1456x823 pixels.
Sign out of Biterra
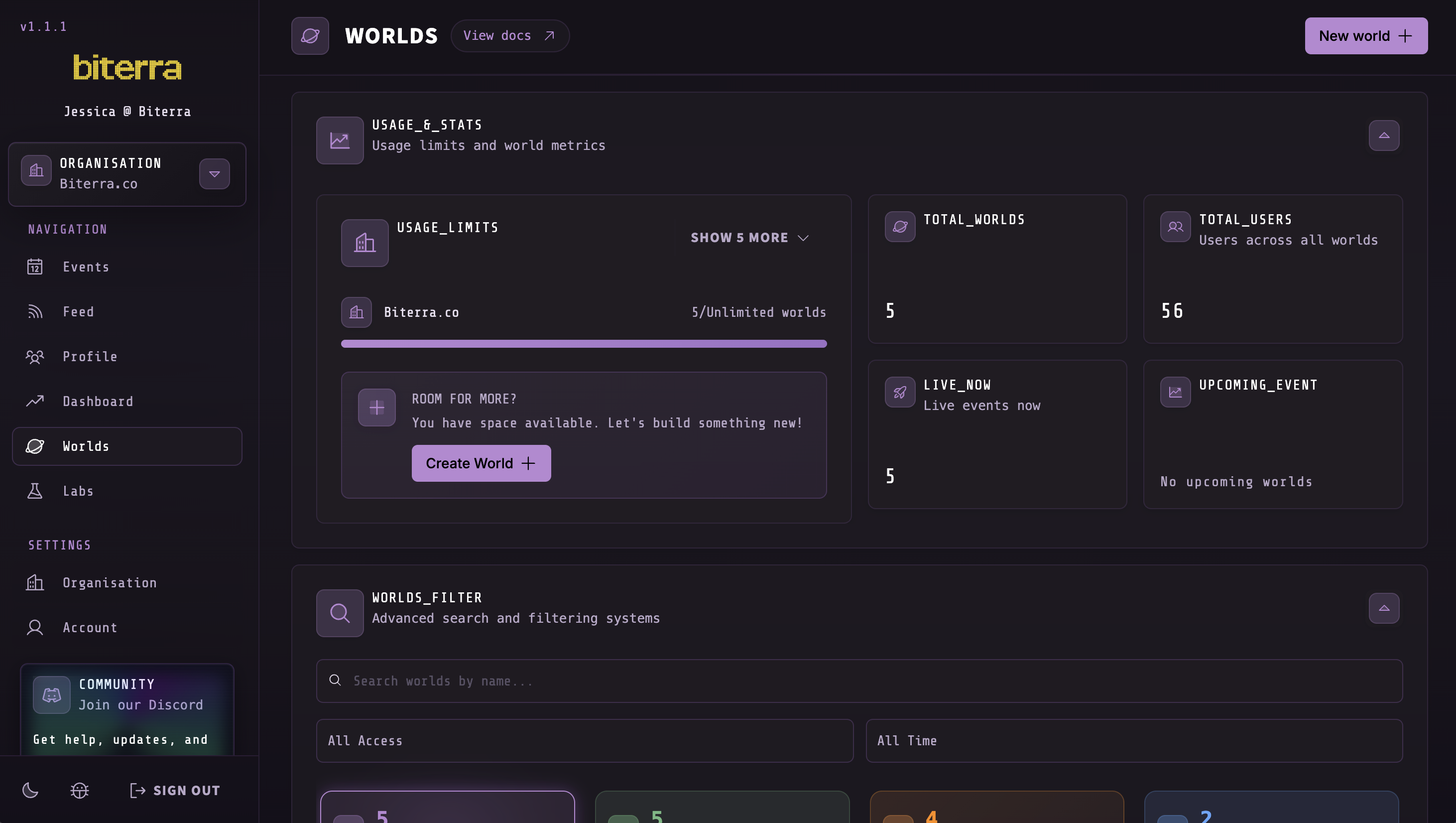point(175,790)
